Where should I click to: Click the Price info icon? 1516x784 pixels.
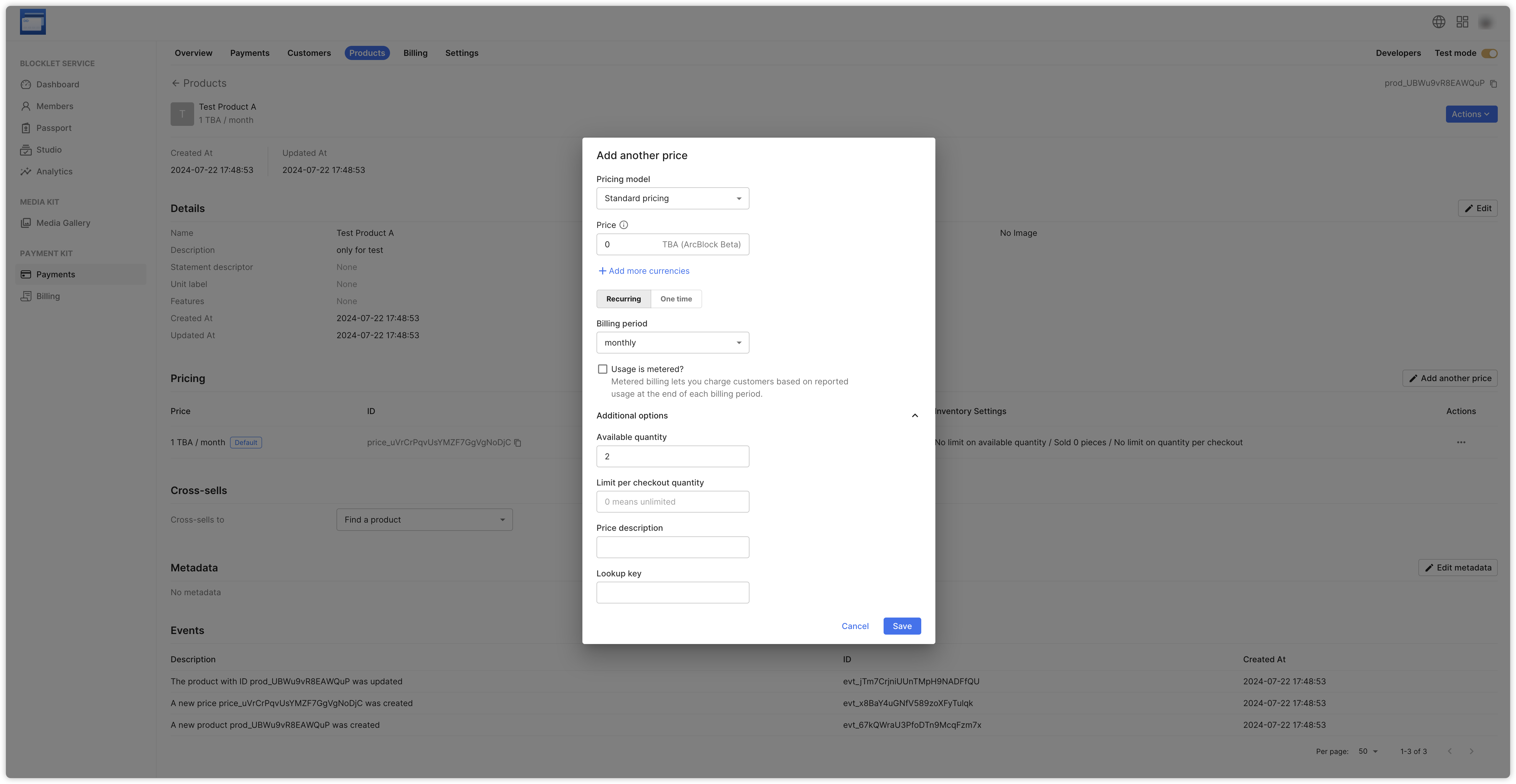pos(624,225)
